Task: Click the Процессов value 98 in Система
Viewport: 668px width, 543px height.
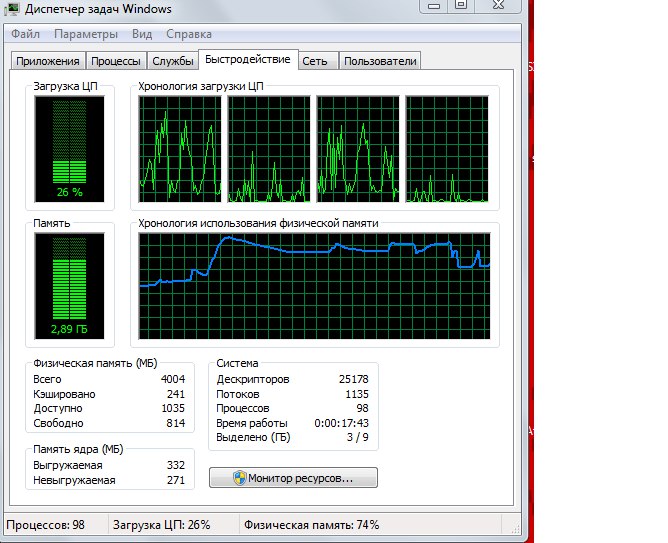Action: [363, 408]
